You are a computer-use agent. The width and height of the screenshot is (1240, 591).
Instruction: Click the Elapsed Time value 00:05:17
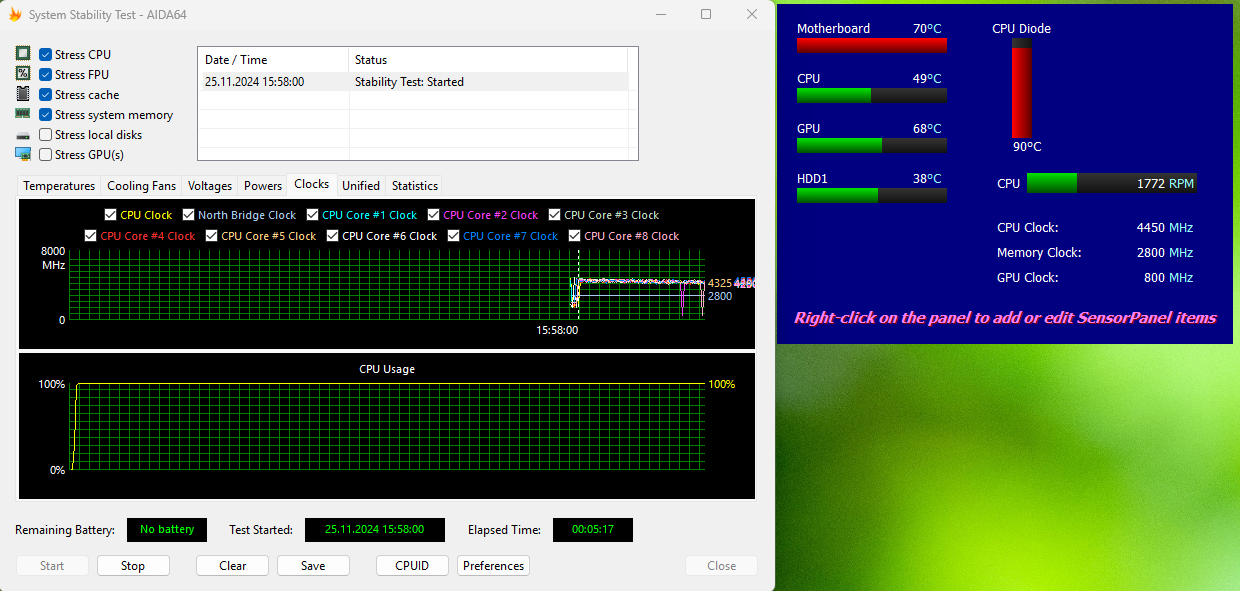593,530
